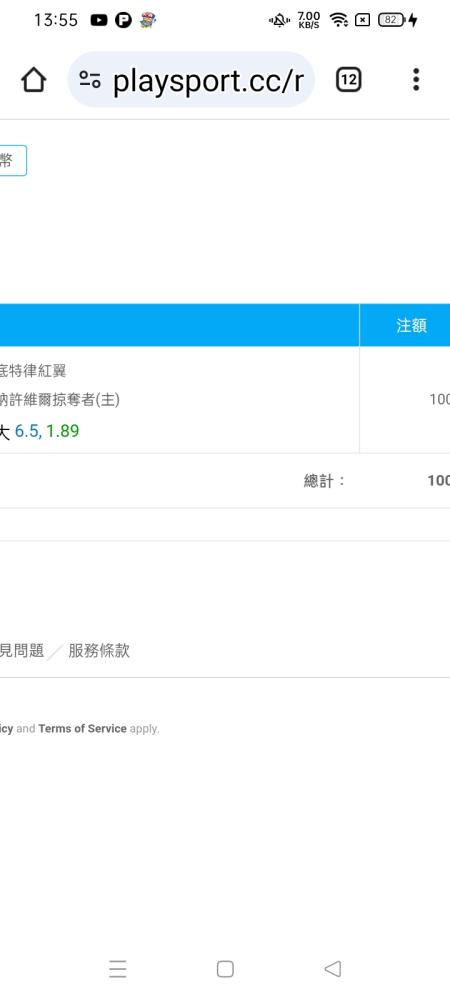Follow the Terms of Service link
Screen dimensions: 450x1000
coord(82,728)
